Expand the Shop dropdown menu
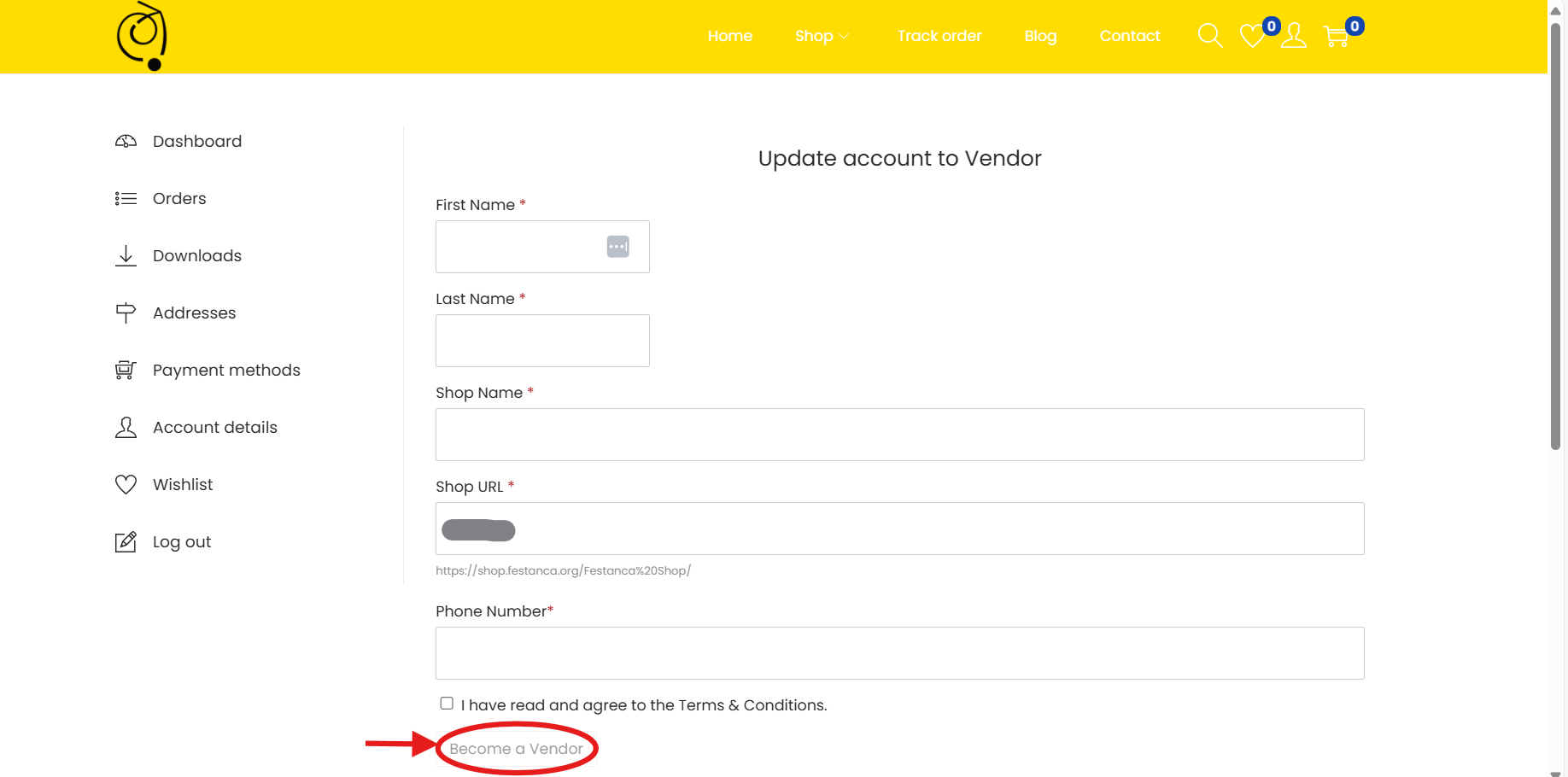Screen dimensions: 1568x777 coord(822,36)
